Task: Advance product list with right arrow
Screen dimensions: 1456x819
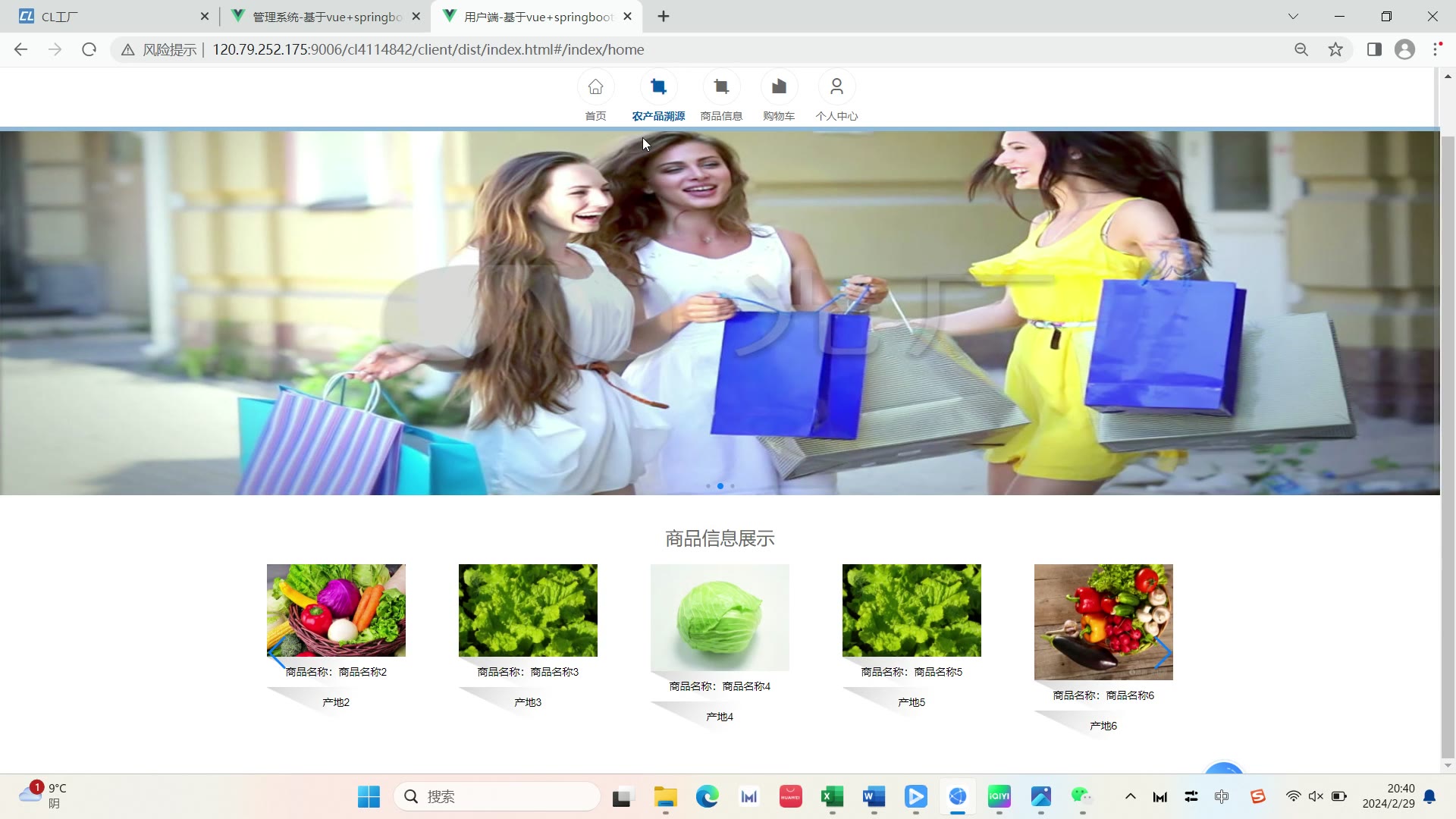Action: [1163, 652]
